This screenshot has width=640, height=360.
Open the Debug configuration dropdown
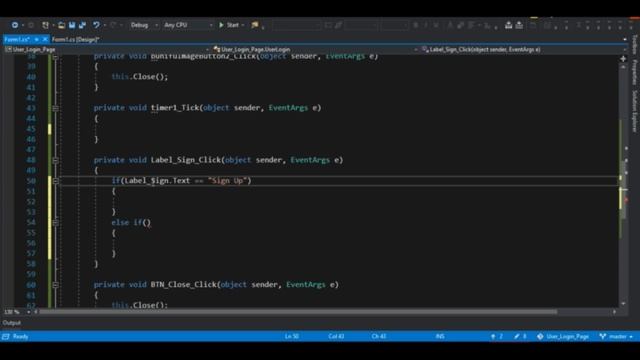click(x=144, y=25)
